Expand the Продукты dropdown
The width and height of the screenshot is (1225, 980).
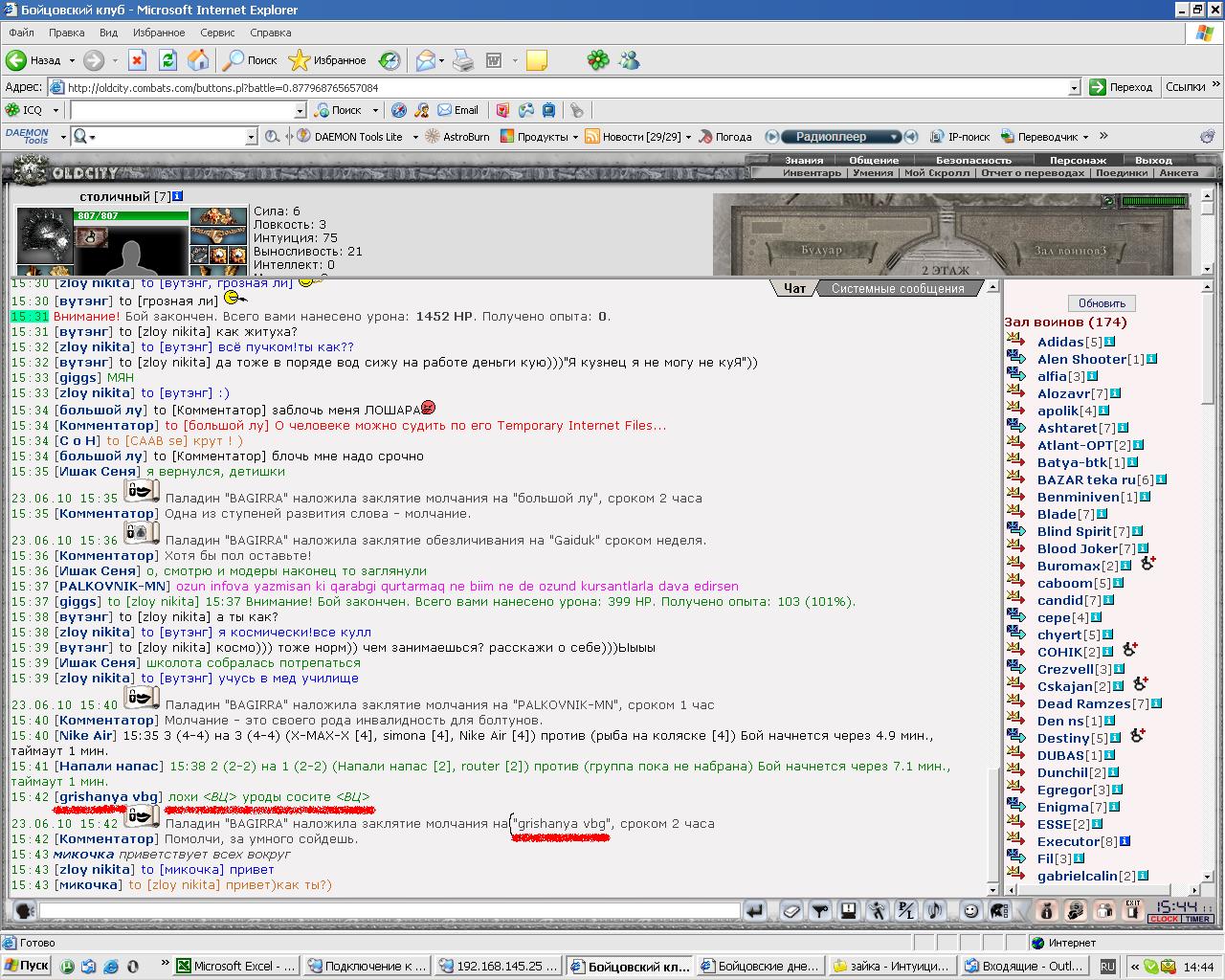pos(575,137)
